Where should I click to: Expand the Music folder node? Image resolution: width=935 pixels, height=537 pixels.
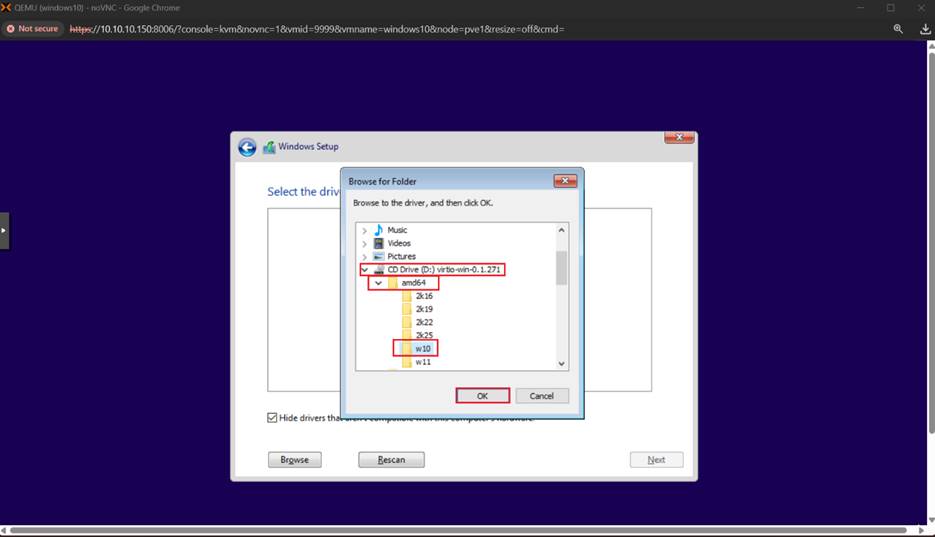(x=364, y=230)
